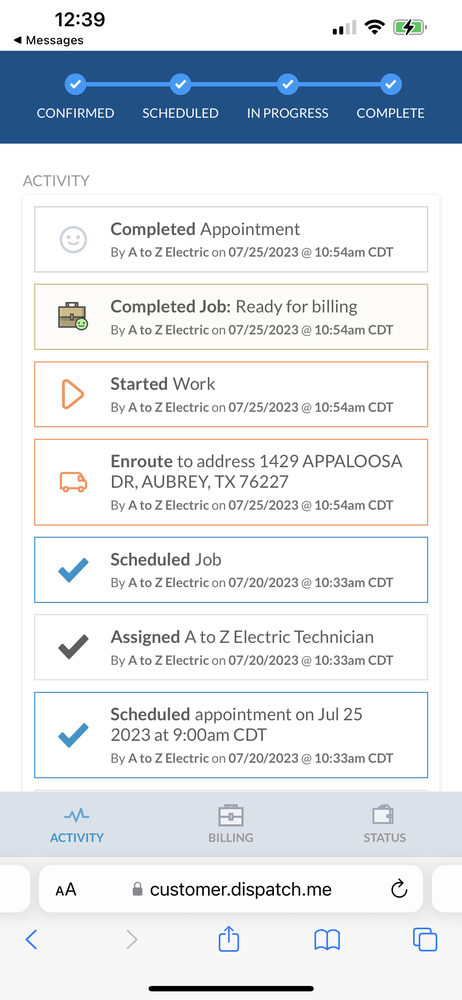Go back with Safari back arrow
This screenshot has height=1000, width=462.
click(x=31, y=939)
